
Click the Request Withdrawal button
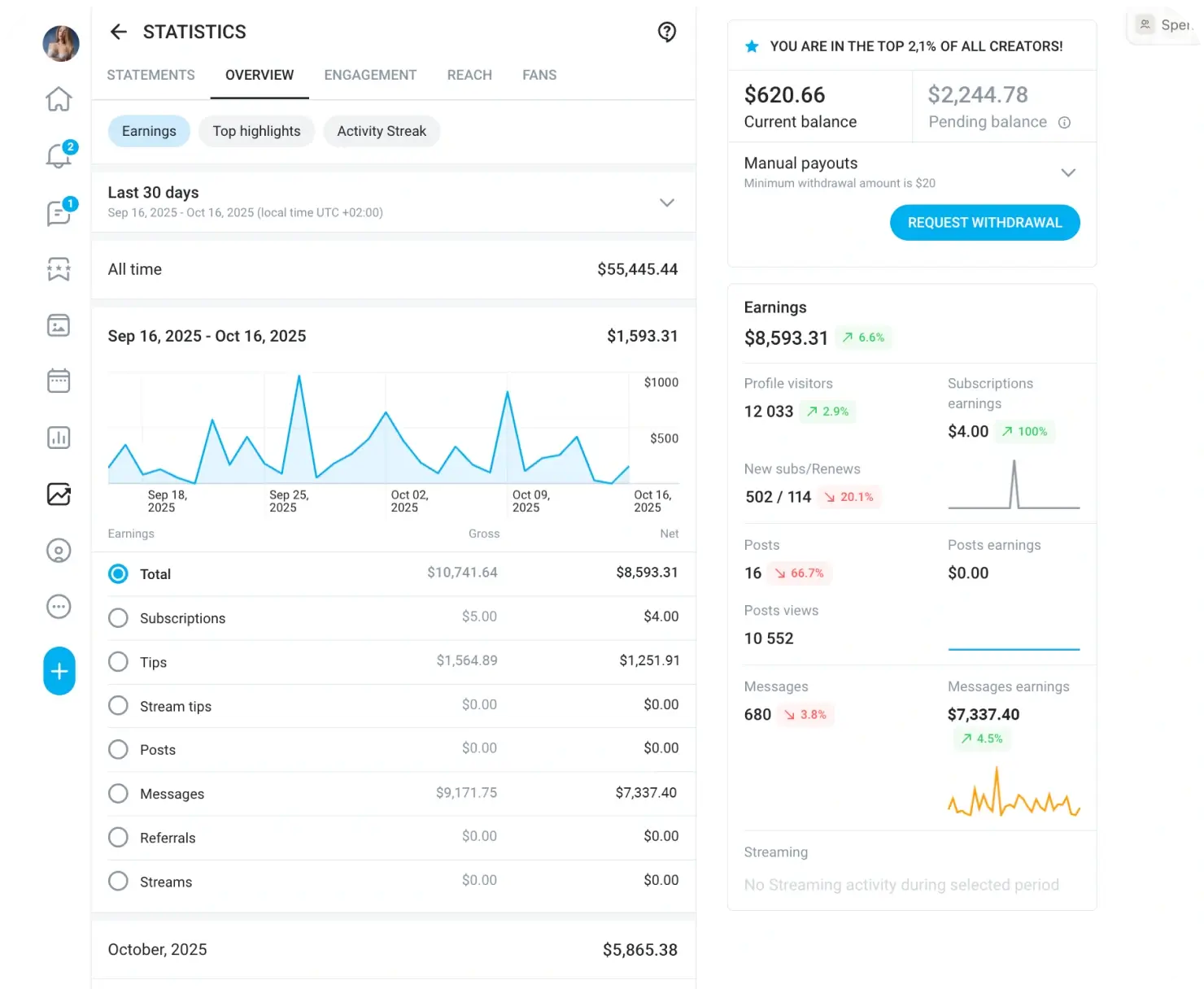[x=984, y=223]
